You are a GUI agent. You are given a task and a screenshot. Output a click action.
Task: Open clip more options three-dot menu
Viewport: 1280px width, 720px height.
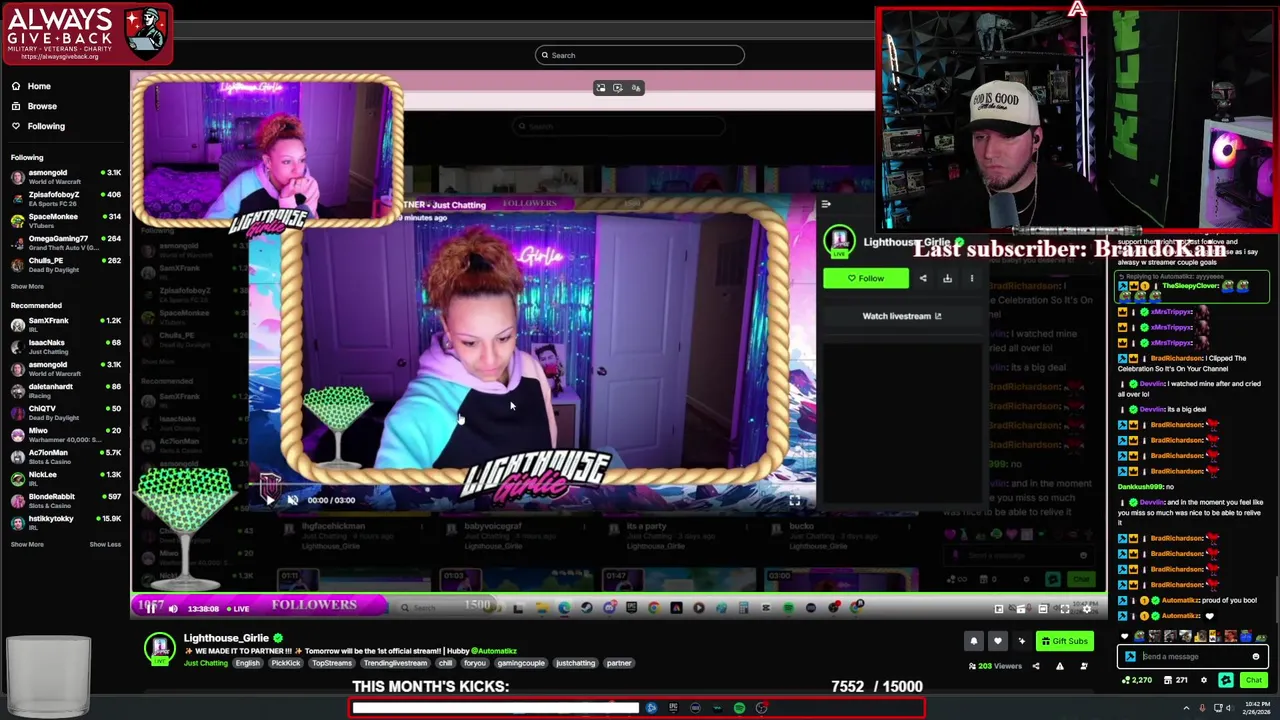(971, 279)
